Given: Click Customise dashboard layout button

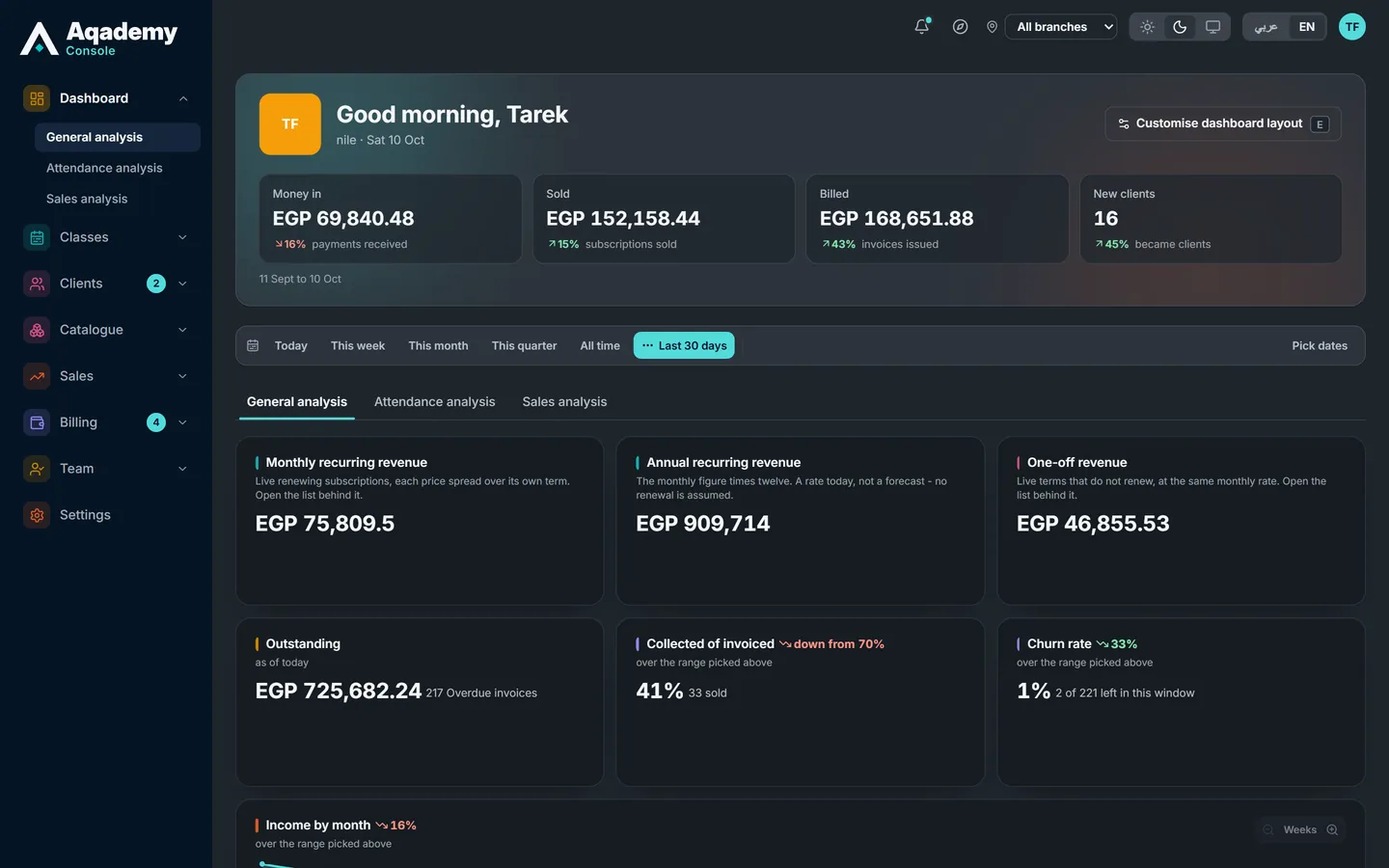Looking at the screenshot, I should pyautogui.click(x=1223, y=123).
